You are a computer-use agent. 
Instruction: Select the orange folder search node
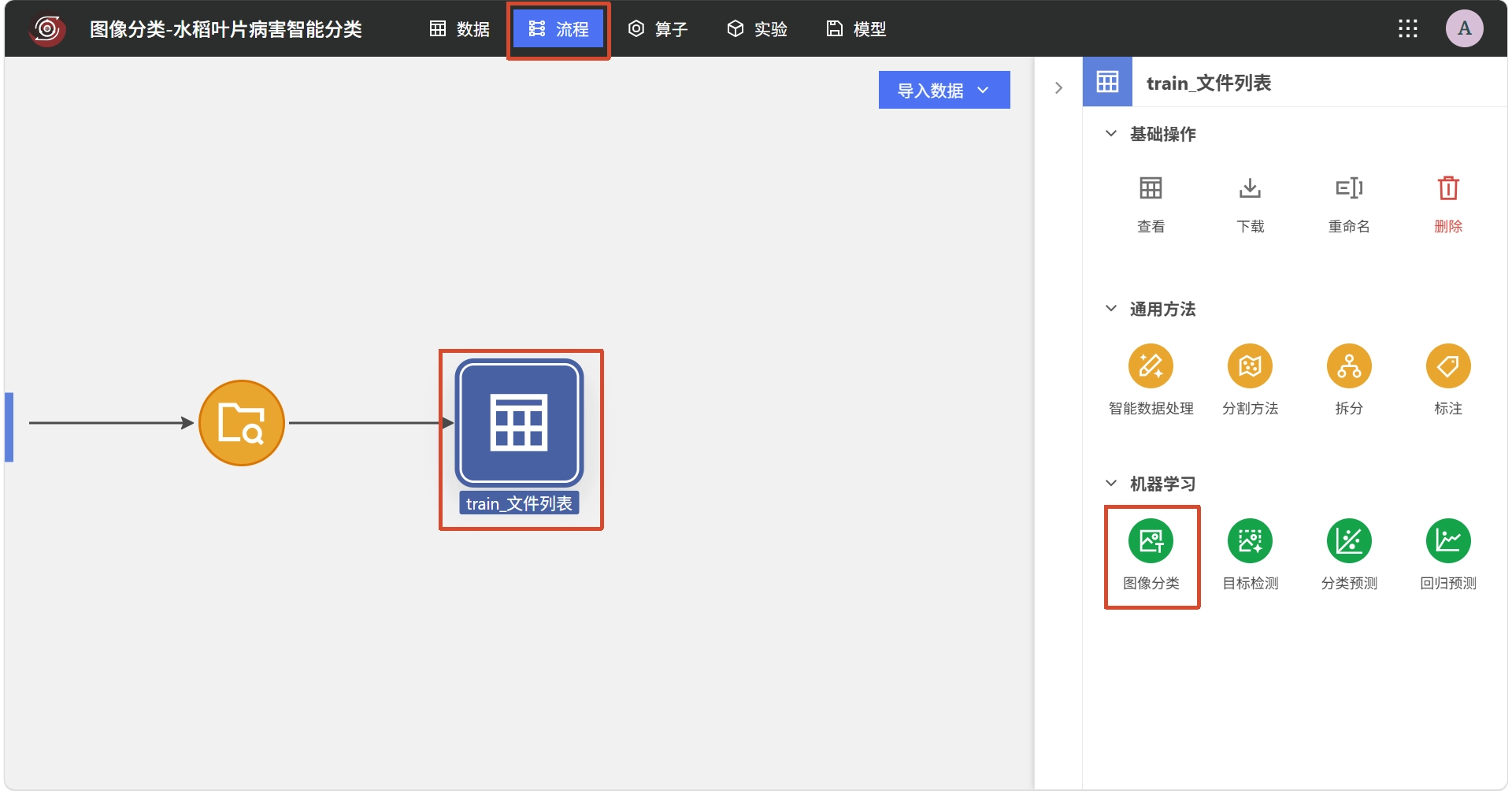(241, 423)
